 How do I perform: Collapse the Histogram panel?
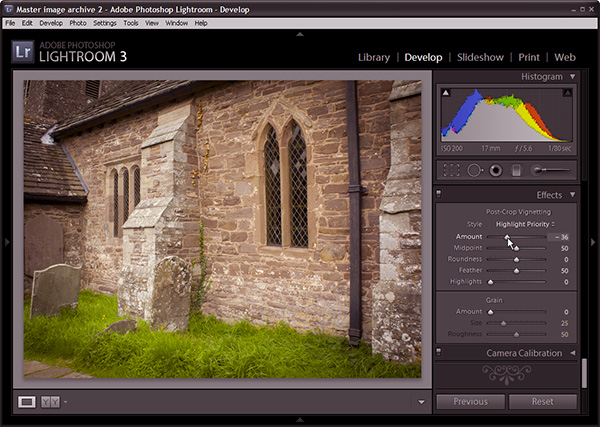[572, 76]
